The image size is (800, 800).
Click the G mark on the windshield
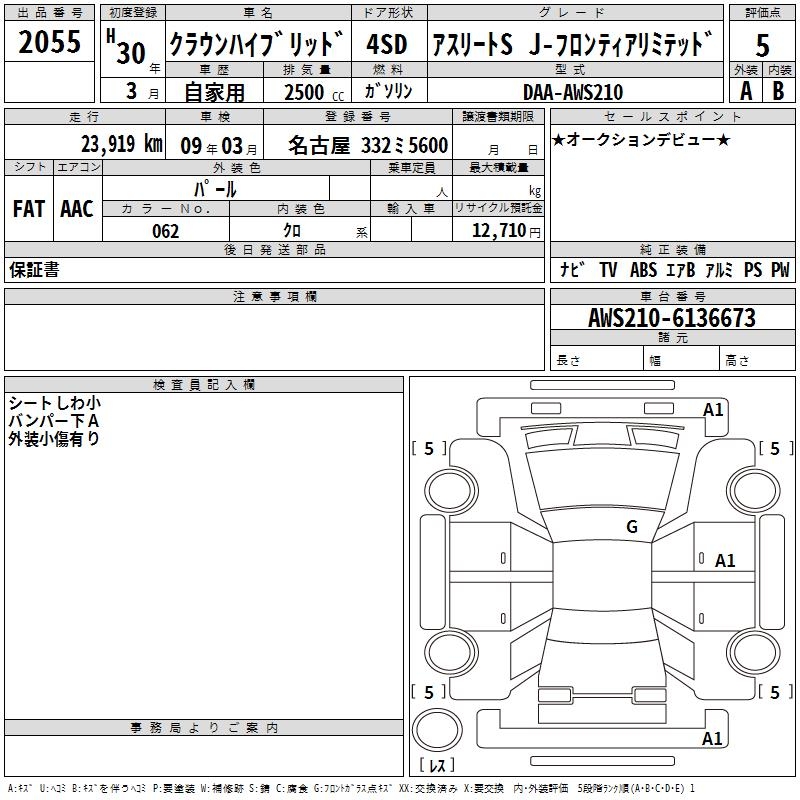(x=631, y=527)
